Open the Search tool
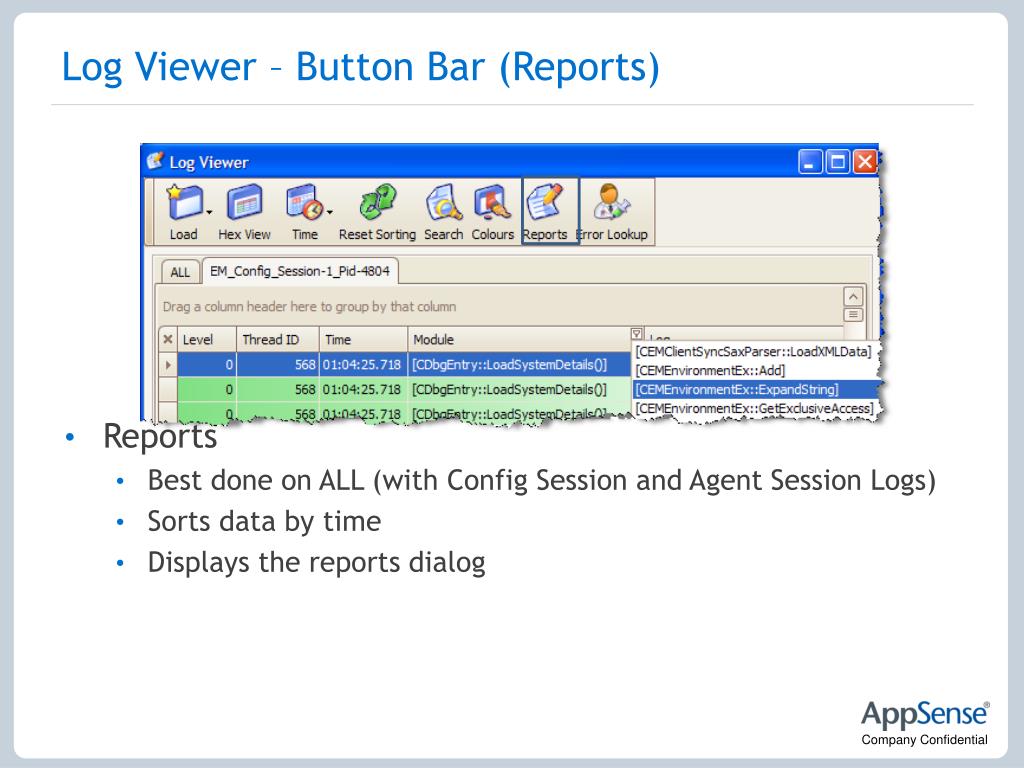The height and width of the screenshot is (768, 1024). [443, 212]
